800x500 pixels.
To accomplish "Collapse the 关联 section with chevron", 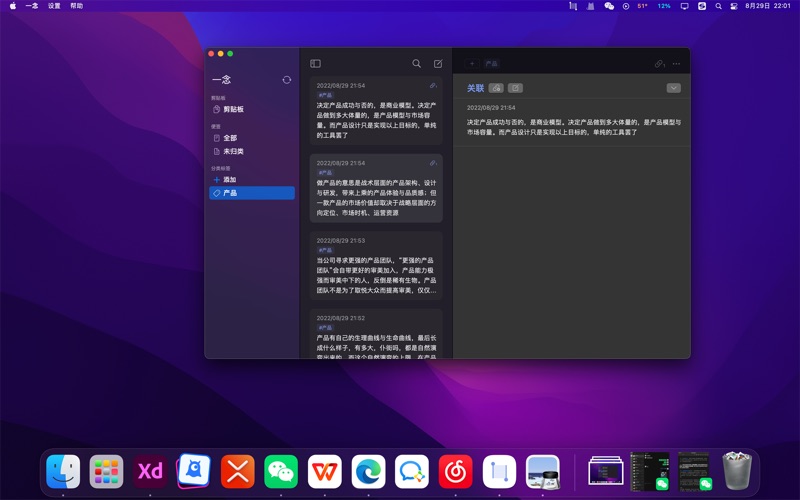I will point(673,88).
